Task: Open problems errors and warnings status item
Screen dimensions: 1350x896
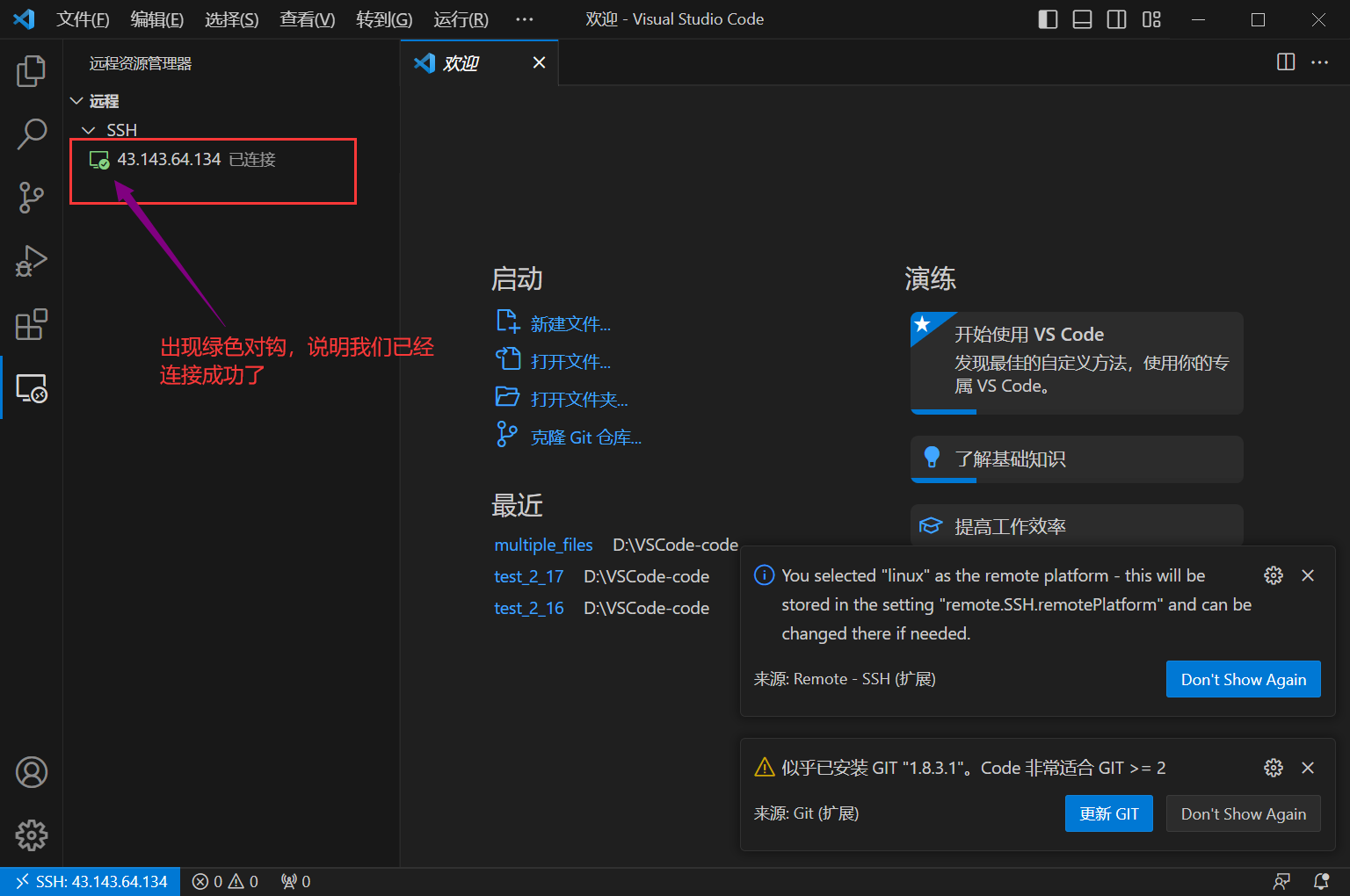Action: pyautogui.click(x=225, y=881)
